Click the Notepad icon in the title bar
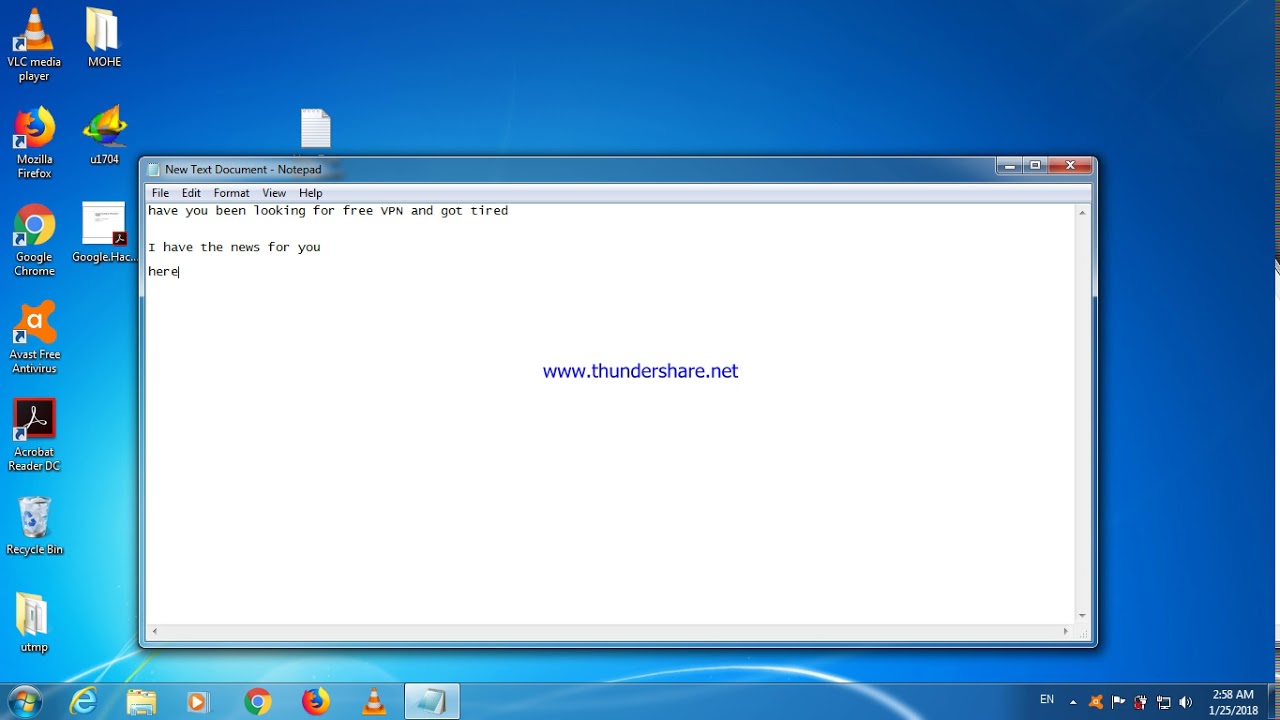 [x=154, y=170]
